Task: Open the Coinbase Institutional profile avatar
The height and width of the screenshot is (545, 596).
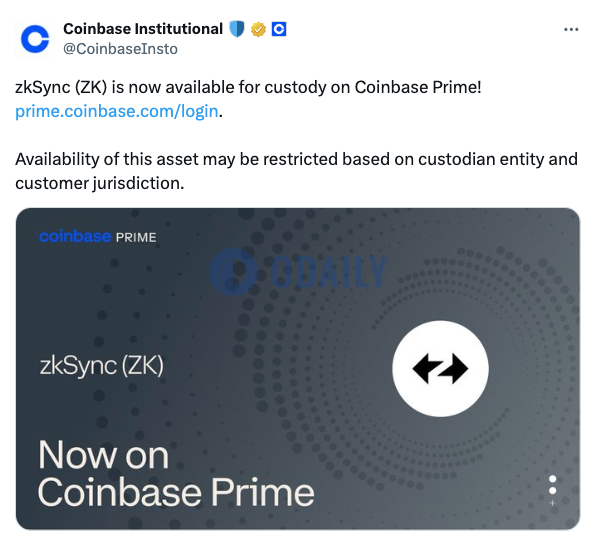Action: pyautogui.click(x=35, y=39)
